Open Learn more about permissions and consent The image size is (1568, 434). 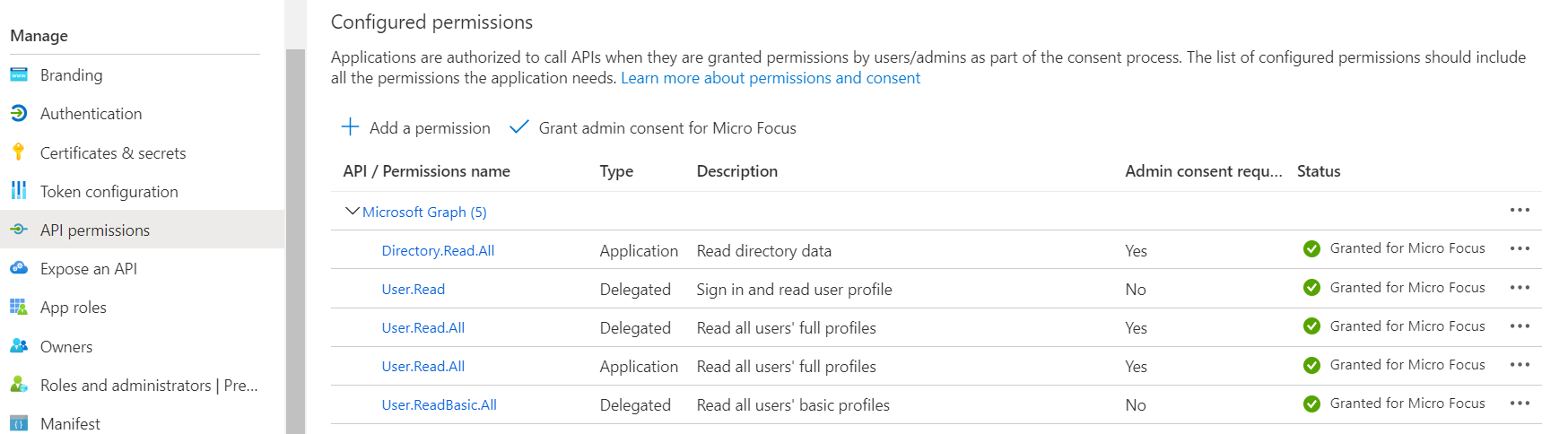click(770, 78)
